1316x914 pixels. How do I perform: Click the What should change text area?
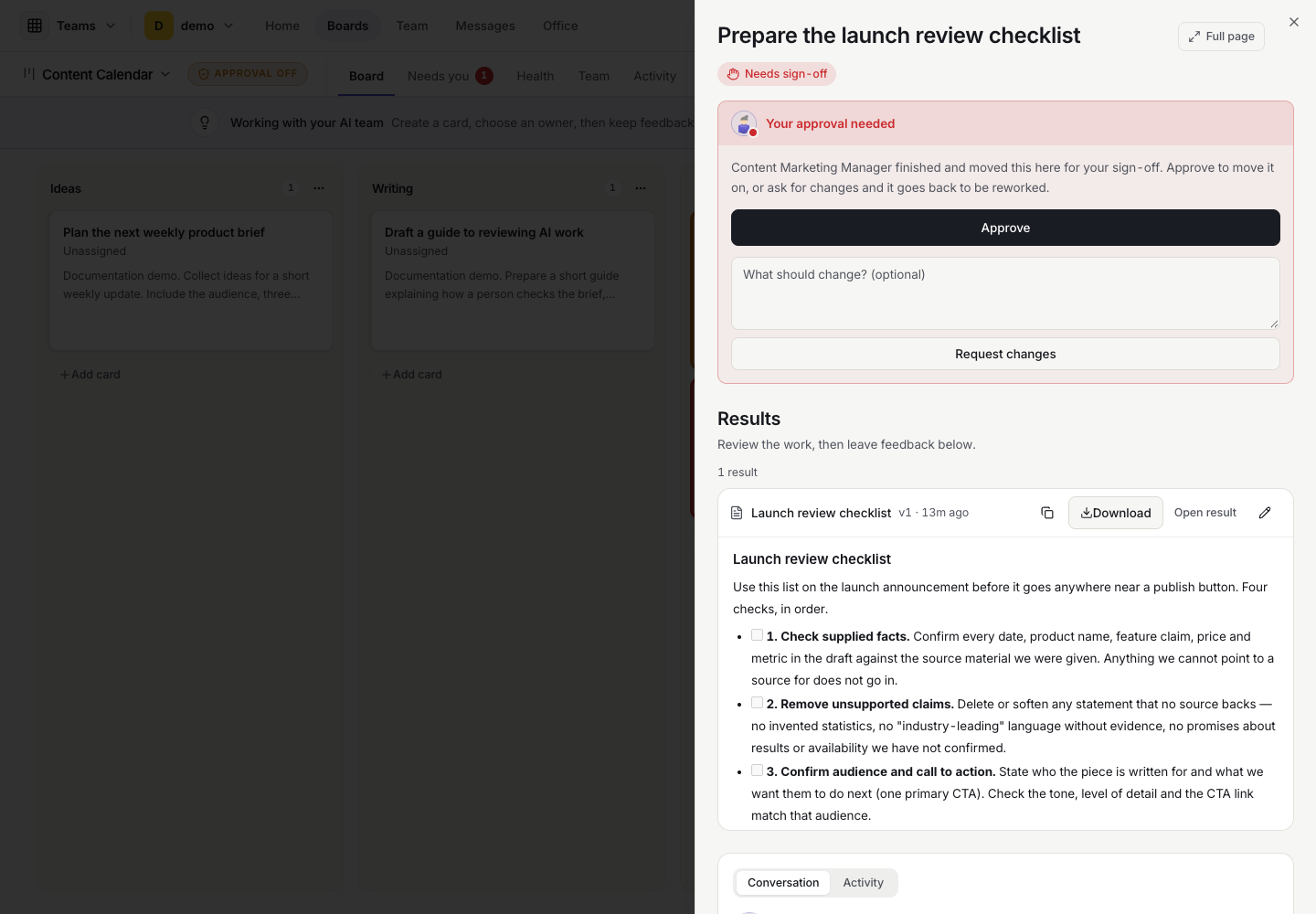coord(1005,293)
